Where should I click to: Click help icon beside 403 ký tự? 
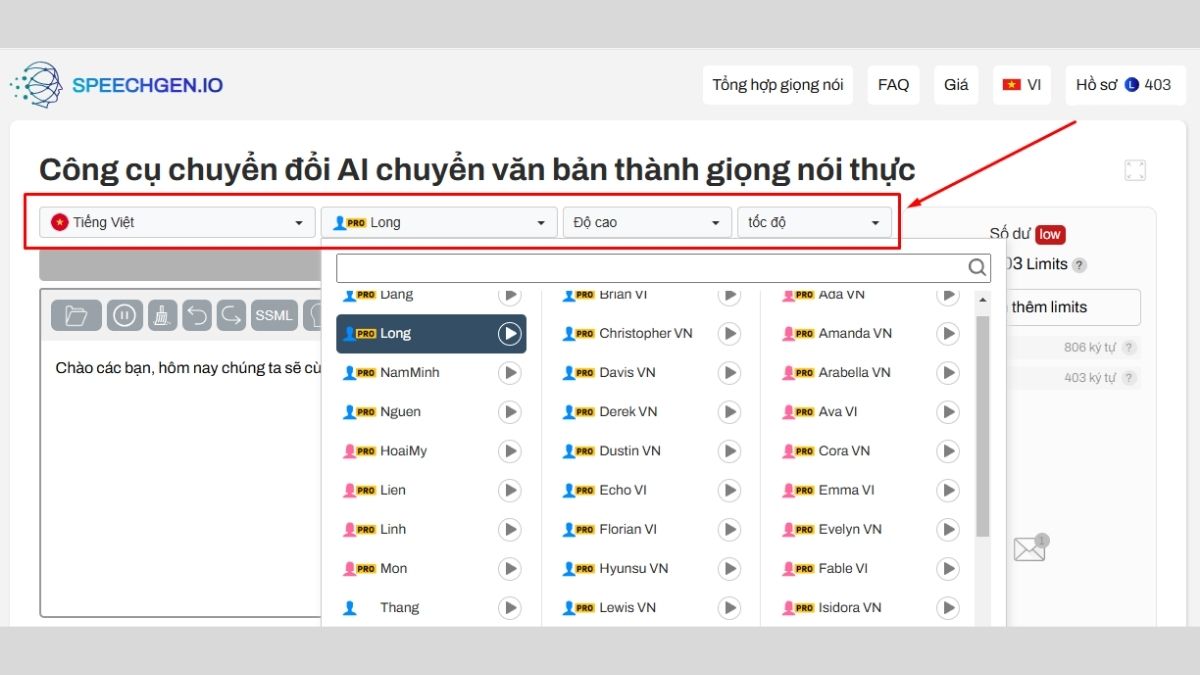(1129, 378)
